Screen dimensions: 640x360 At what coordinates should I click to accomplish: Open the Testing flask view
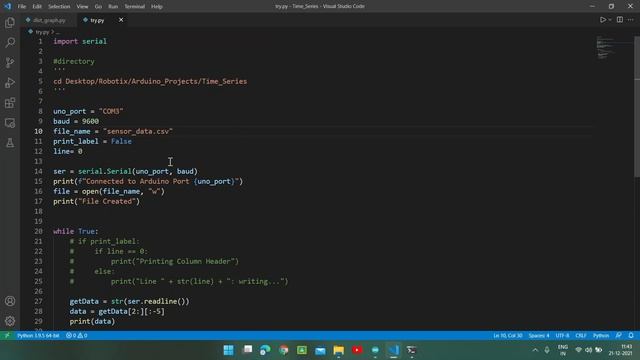pos(10,143)
